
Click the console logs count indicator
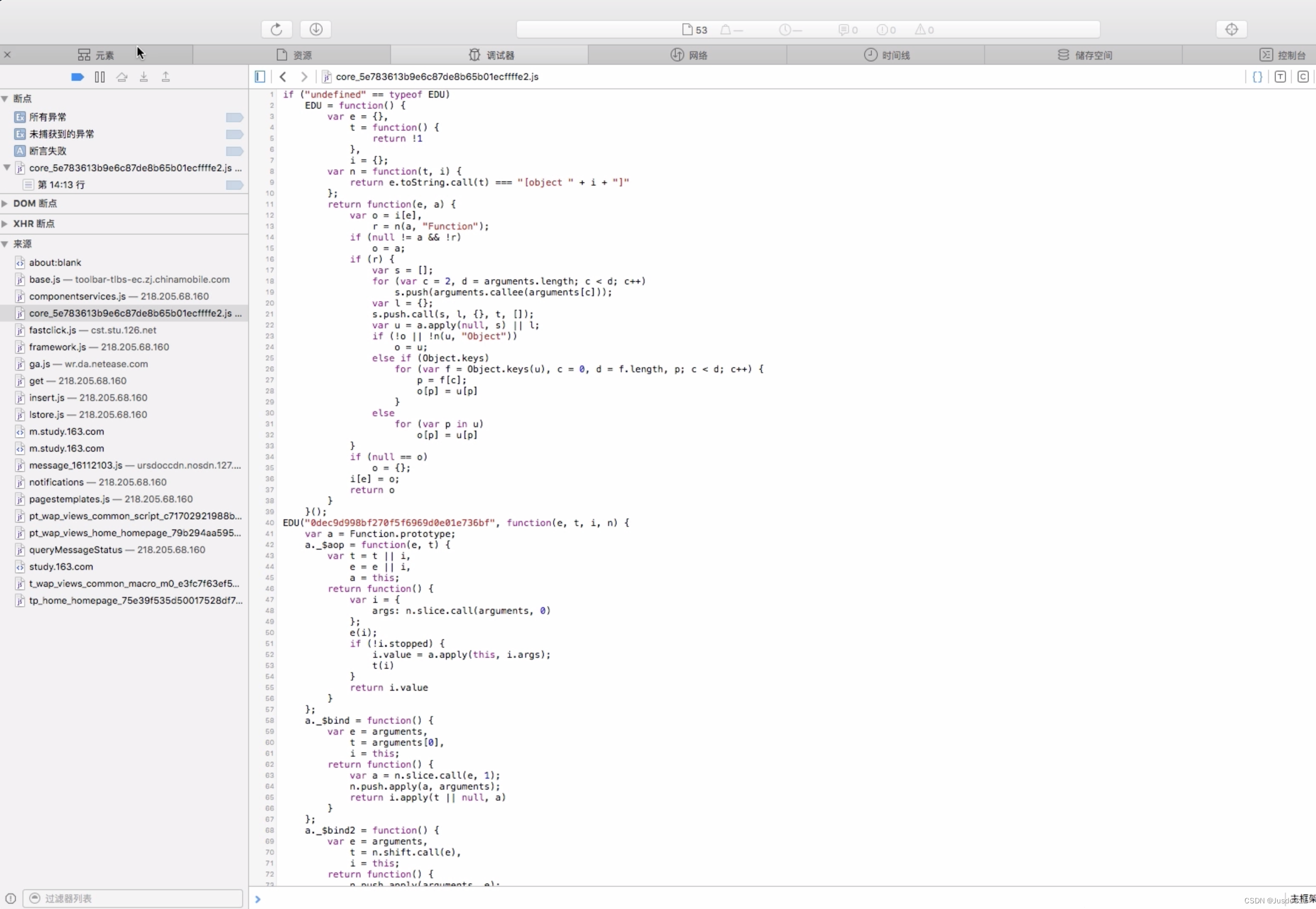pos(848,30)
